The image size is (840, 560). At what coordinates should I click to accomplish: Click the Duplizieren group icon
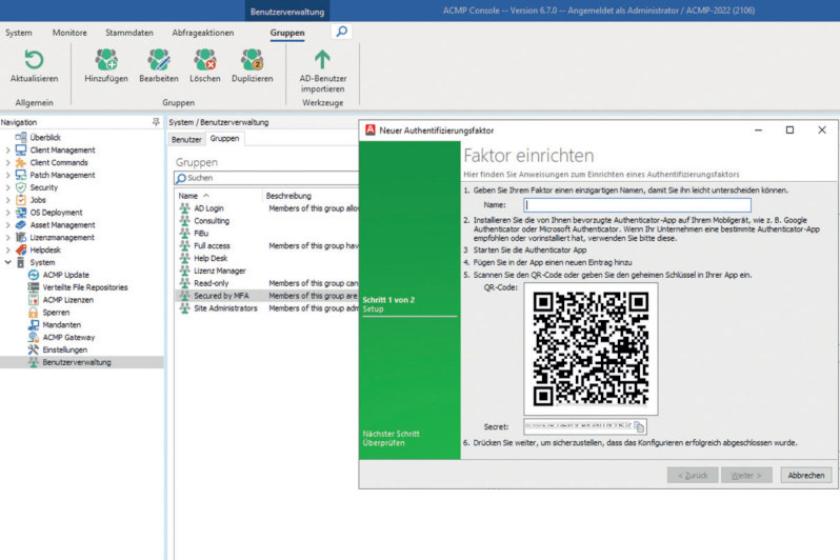[x=252, y=59]
